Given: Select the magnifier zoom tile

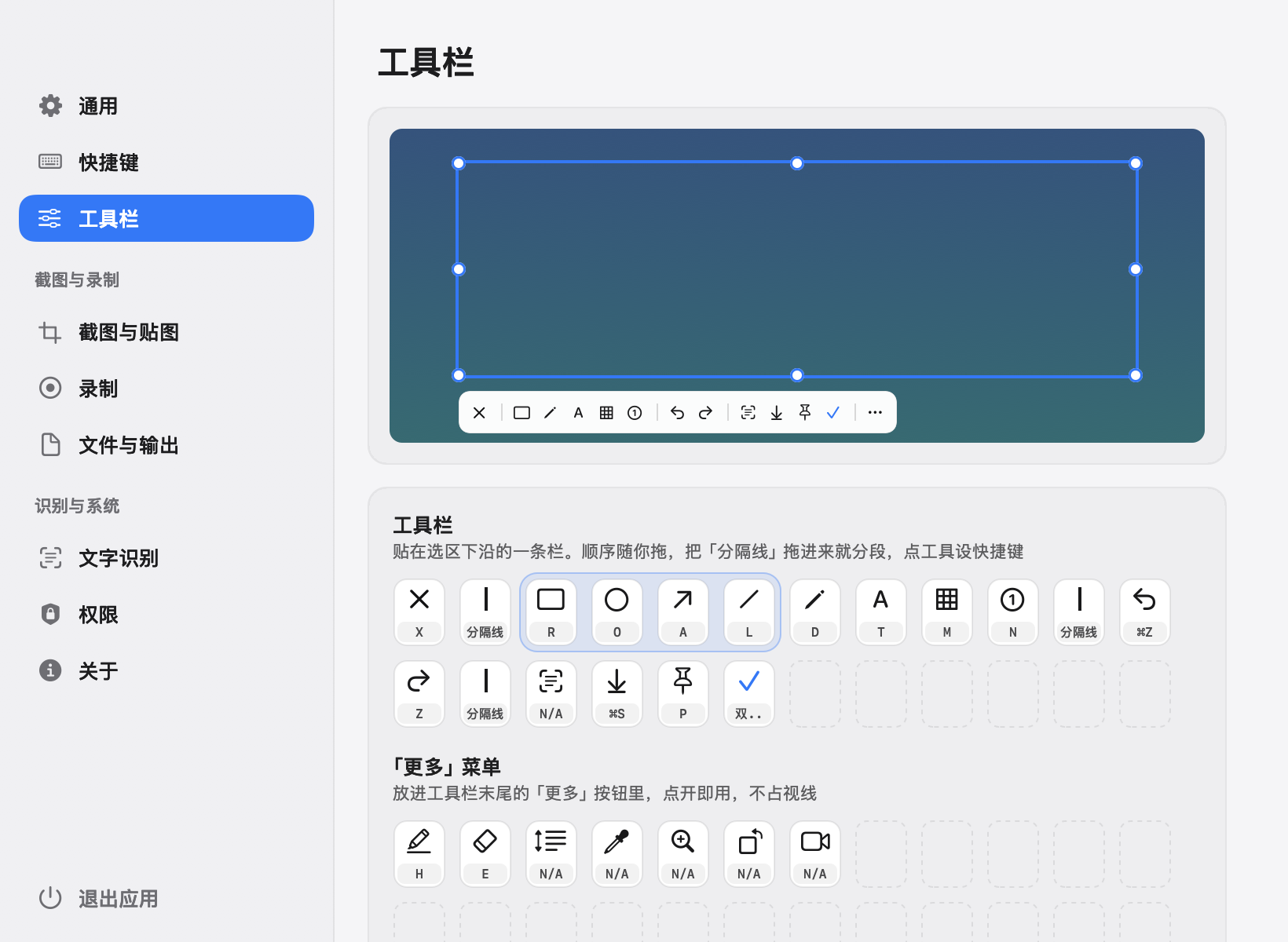Looking at the screenshot, I should click(683, 854).
